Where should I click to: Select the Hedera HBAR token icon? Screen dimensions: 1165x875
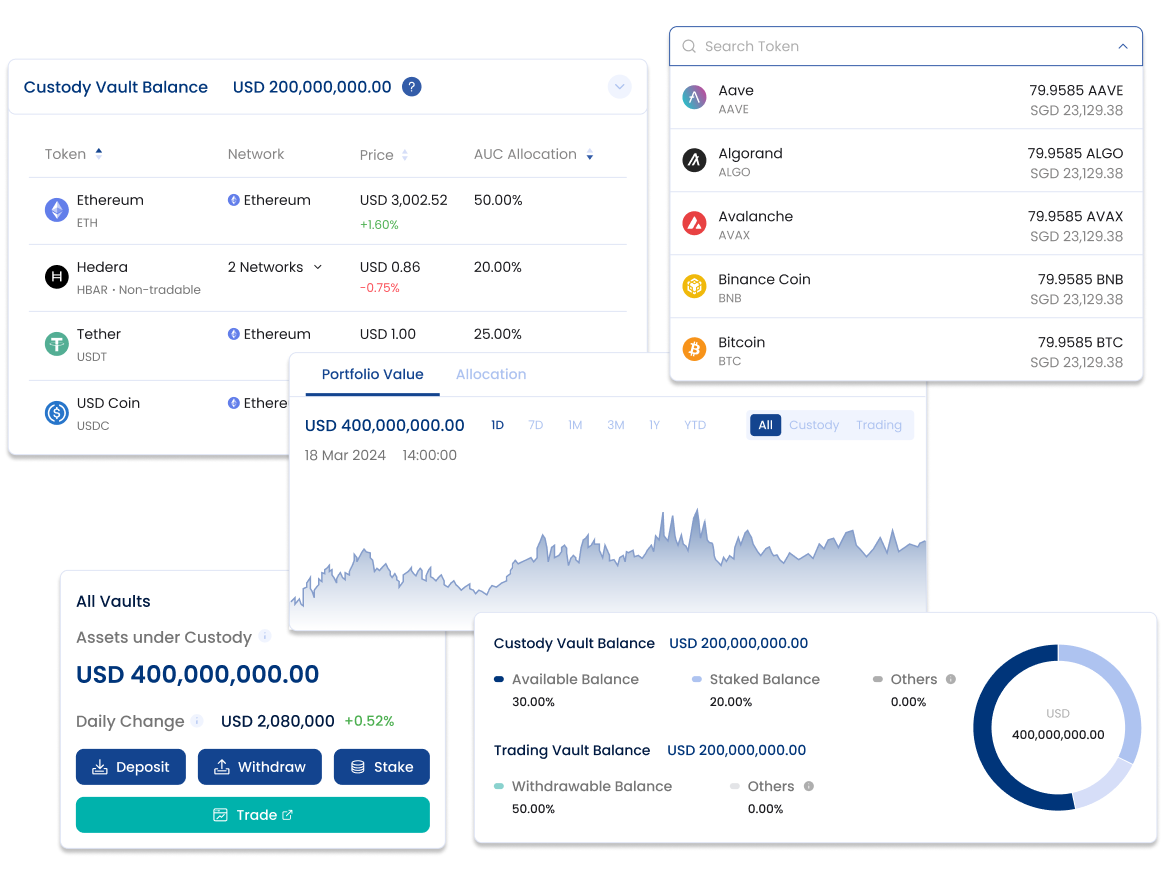pyautogui.click(x=56, y=277)
